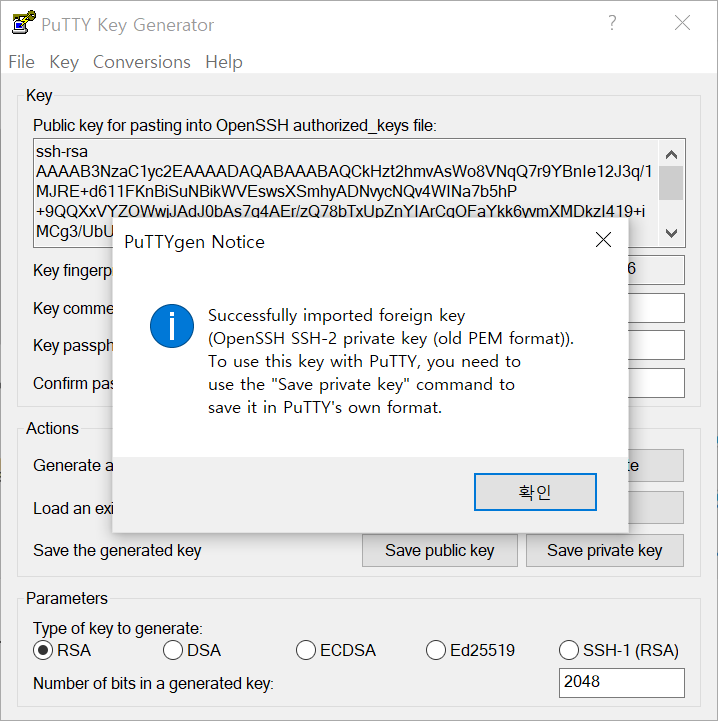Click the Key fingerprint field
This screenshot has height=721, width=718.
tap(656, 270)
